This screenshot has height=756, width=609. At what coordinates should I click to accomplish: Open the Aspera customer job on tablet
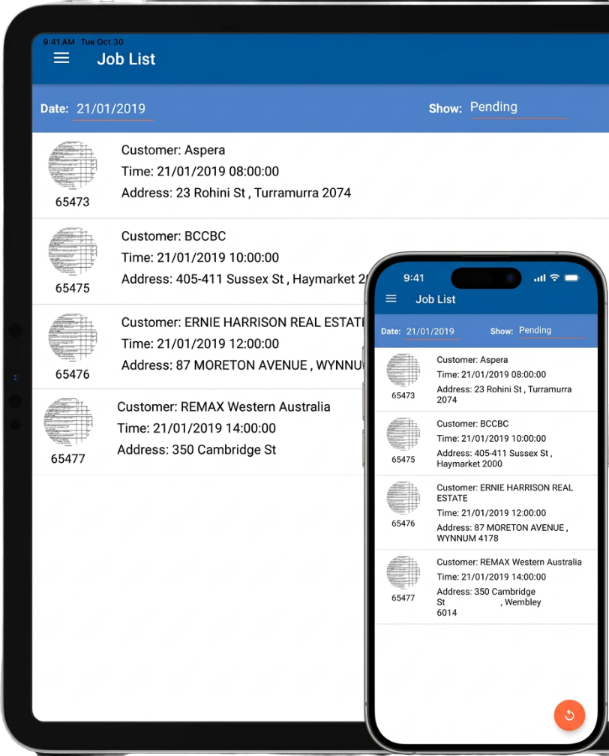pos(236,171)
